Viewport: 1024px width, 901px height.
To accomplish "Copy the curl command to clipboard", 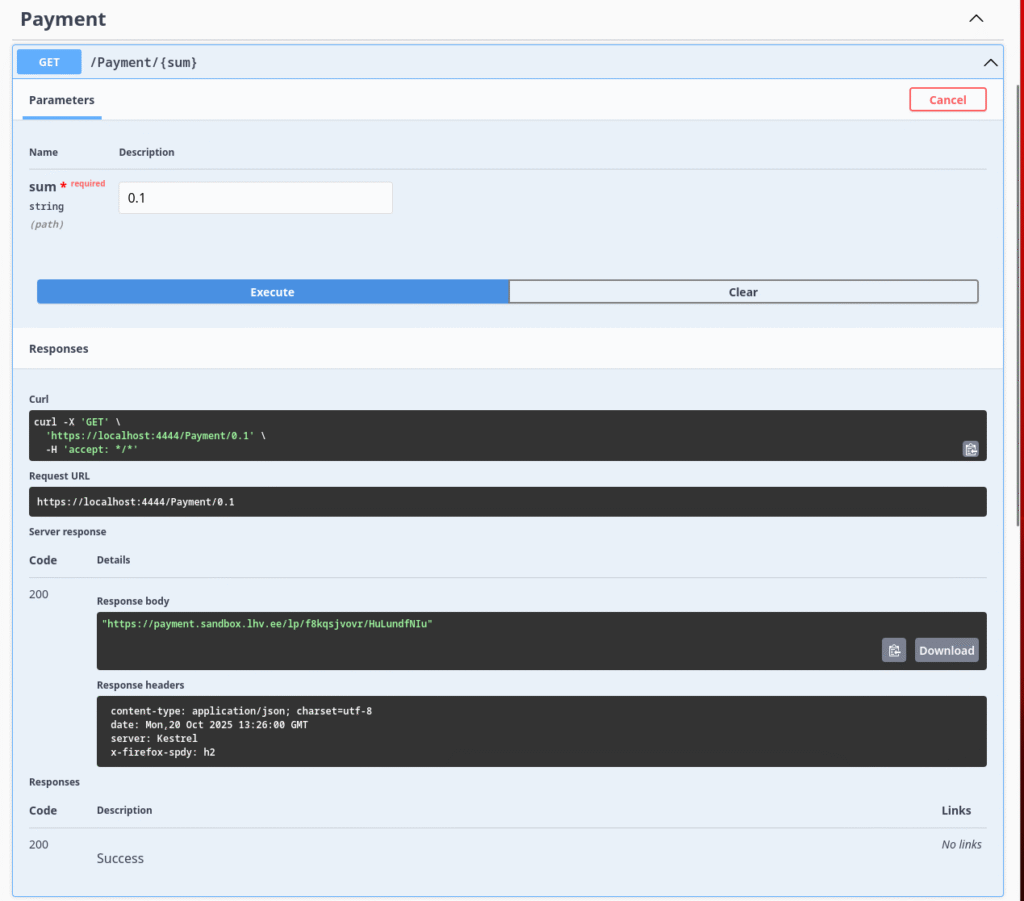I will tap(970, 449).
